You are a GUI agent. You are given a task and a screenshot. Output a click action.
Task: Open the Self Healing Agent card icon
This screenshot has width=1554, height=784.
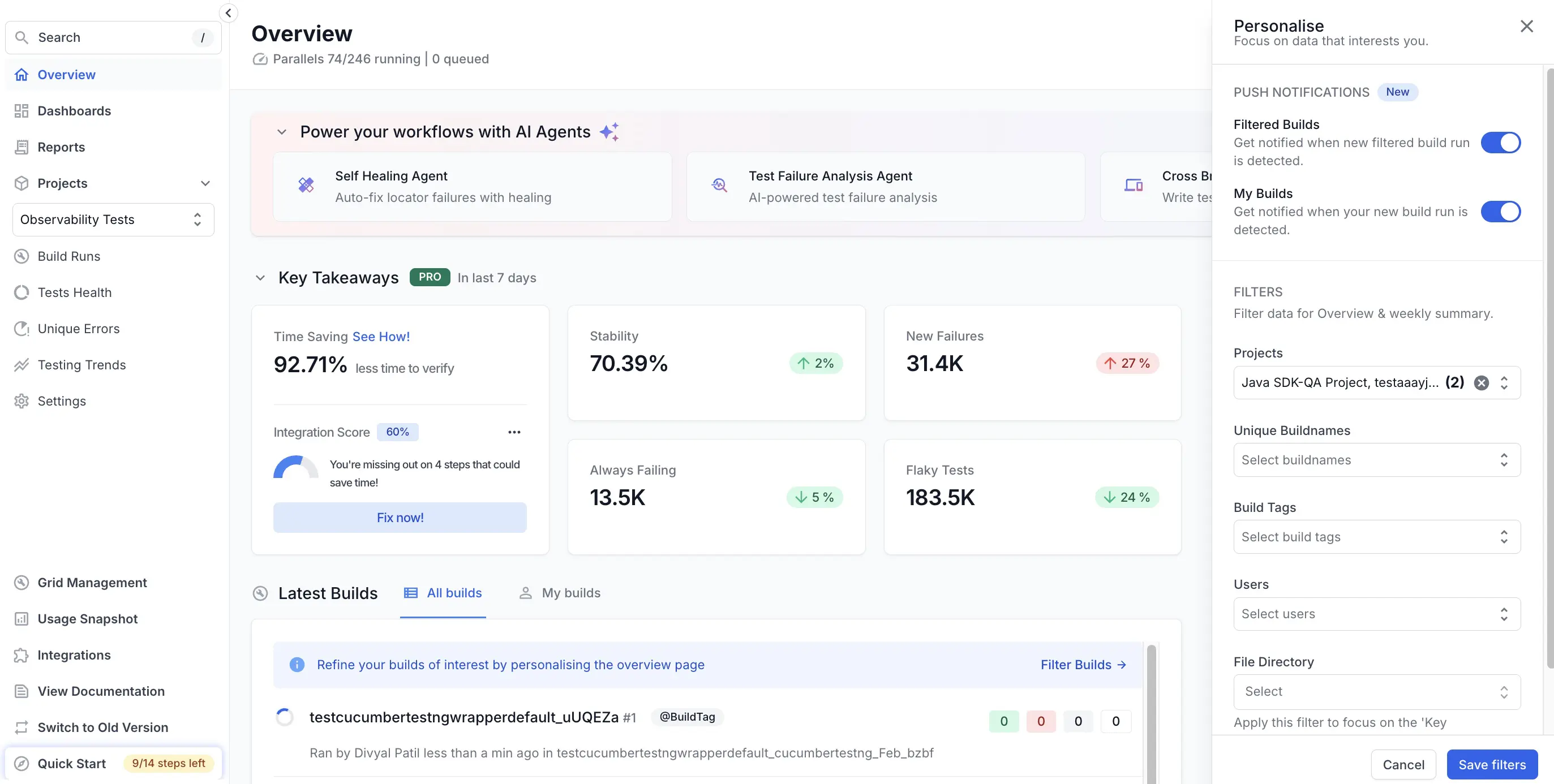tap(306, 186)
